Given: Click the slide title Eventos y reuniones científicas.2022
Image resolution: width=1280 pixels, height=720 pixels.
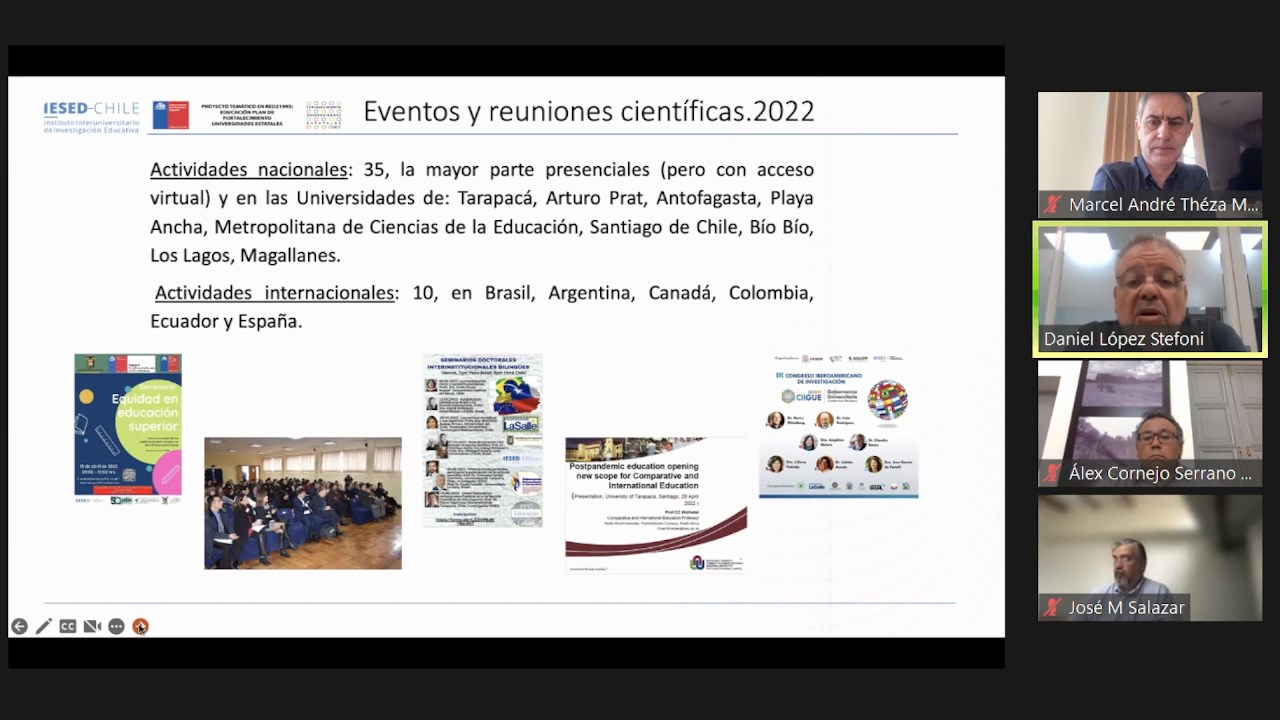Looking at the screenshot, I should point(588,111).
